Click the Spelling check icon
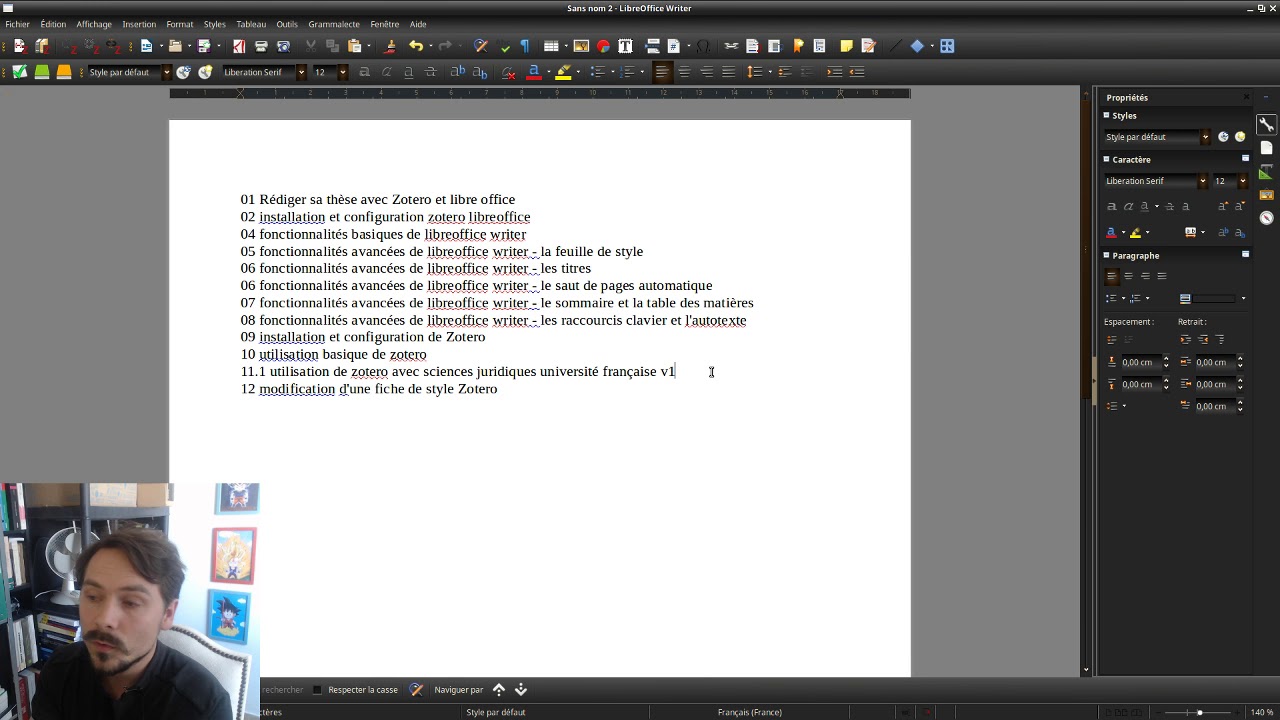The height and width of the screenshot is (720, 1280). click(x=505, y=46)
